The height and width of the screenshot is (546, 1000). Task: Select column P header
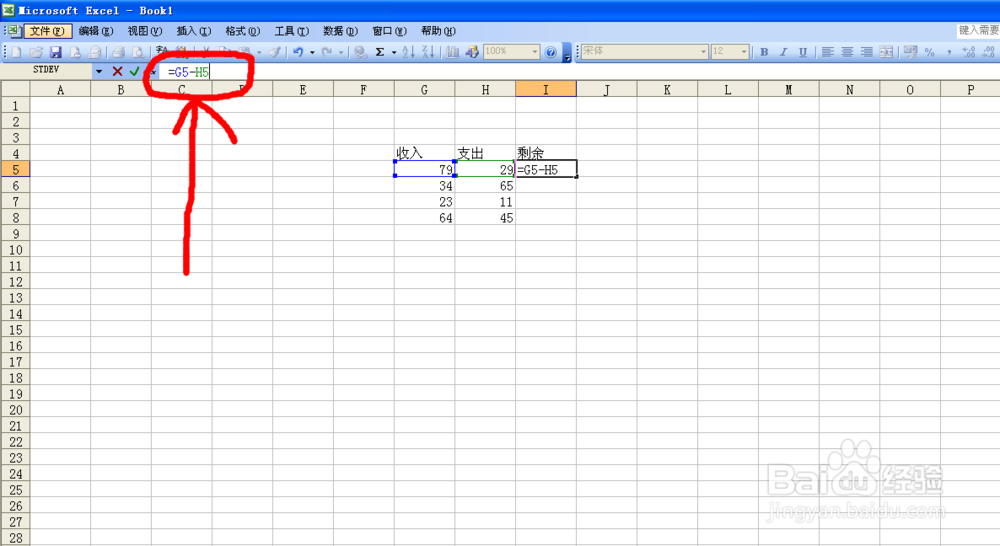(970, 89)
